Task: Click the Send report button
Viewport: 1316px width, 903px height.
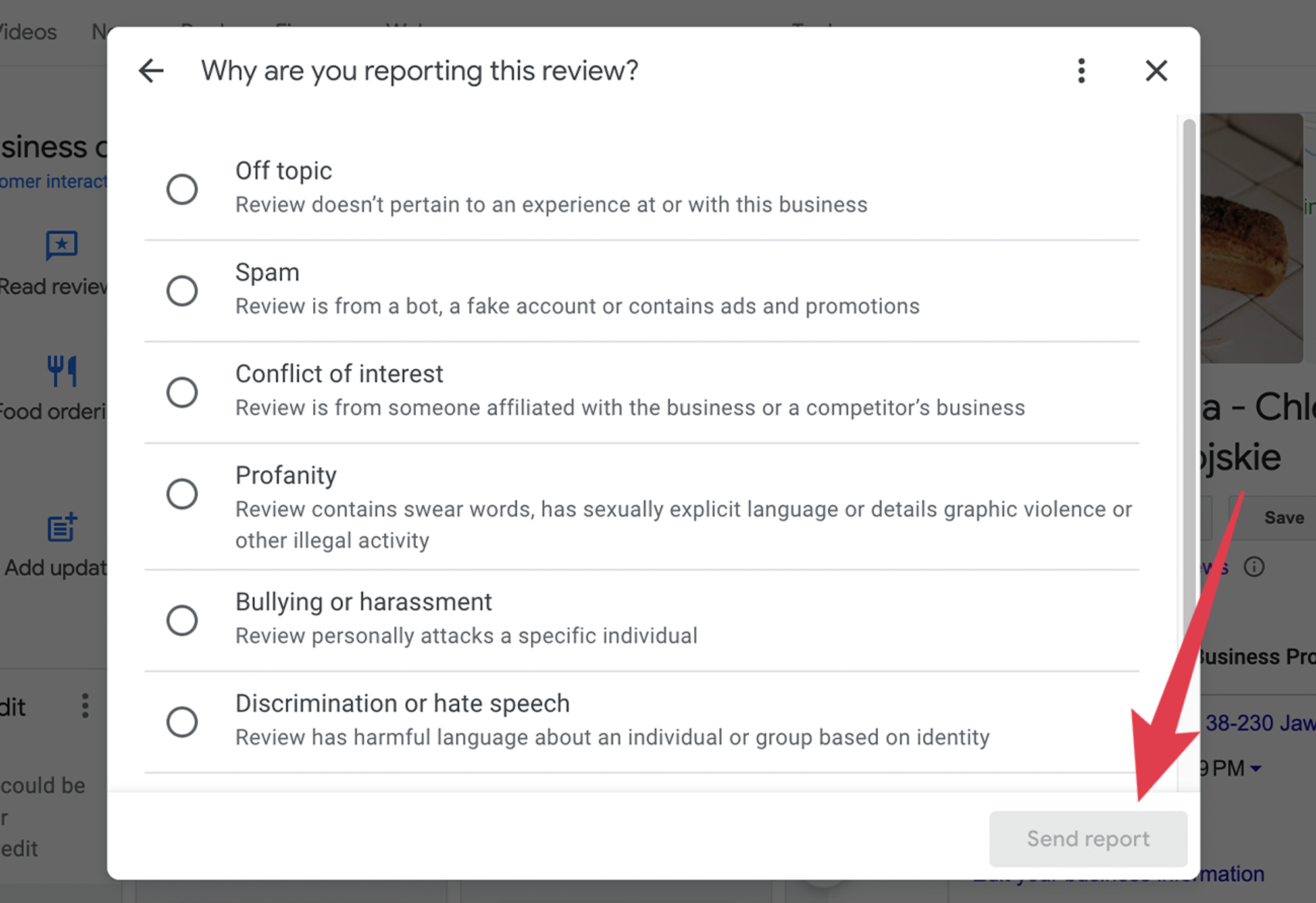Action: 1088,838
